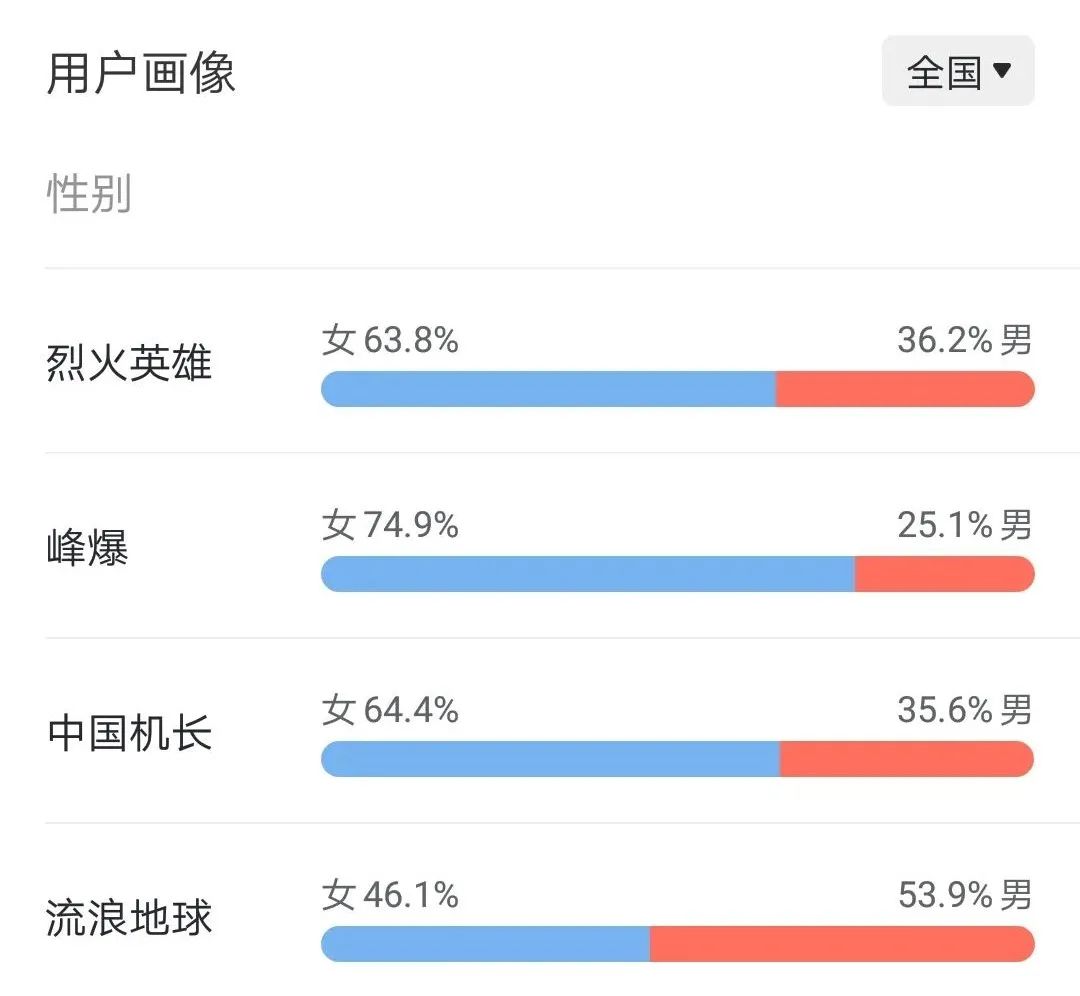Click the 用户画像 heading
Image resolution: width=1080 pixels, height=996 pixels.
[x=141, y=73]
